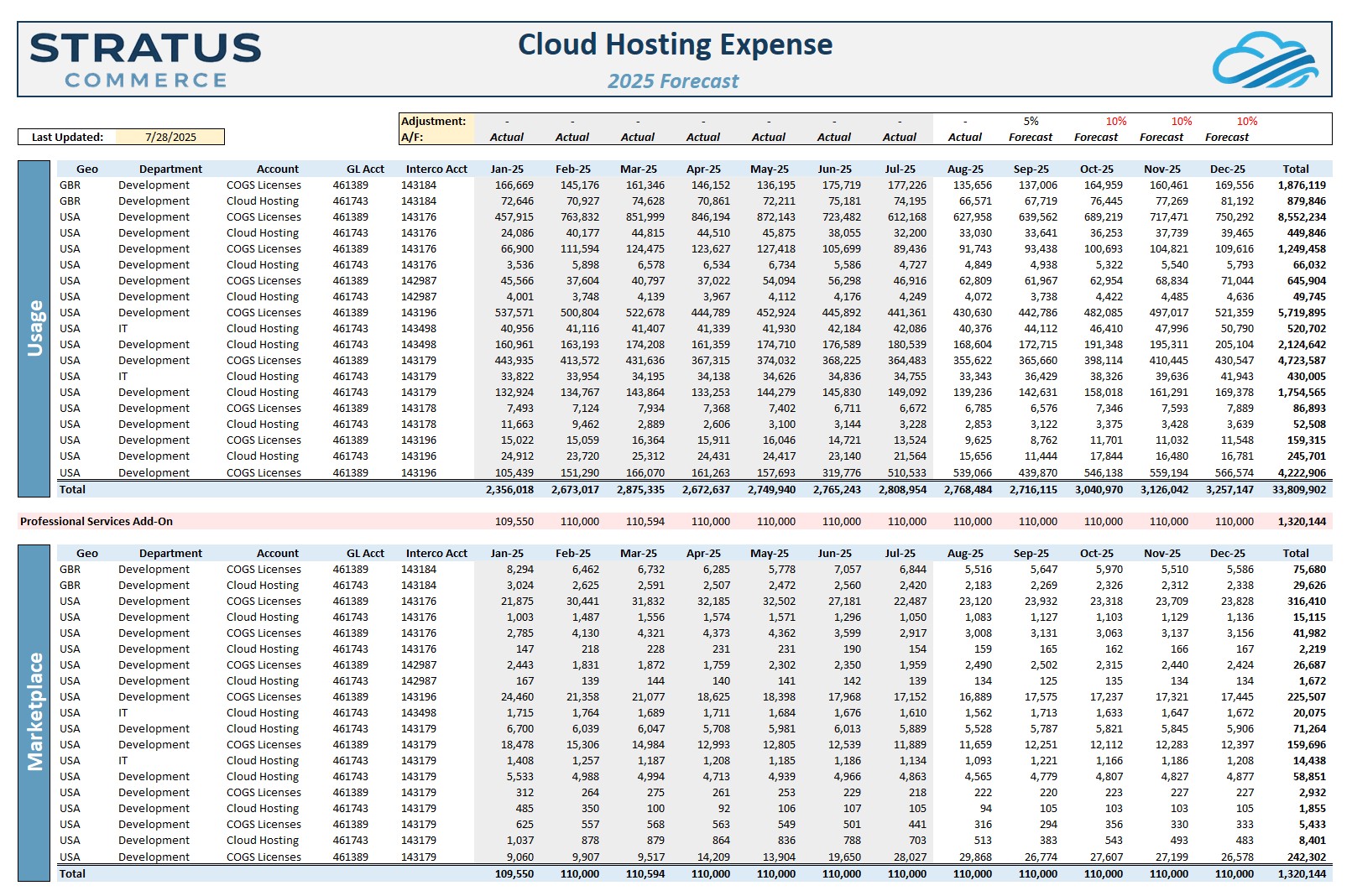Select Marketplace cell 28,027
Image resolution: width=1352 pixels, height=896 pixels.
(x=910, y=857)
